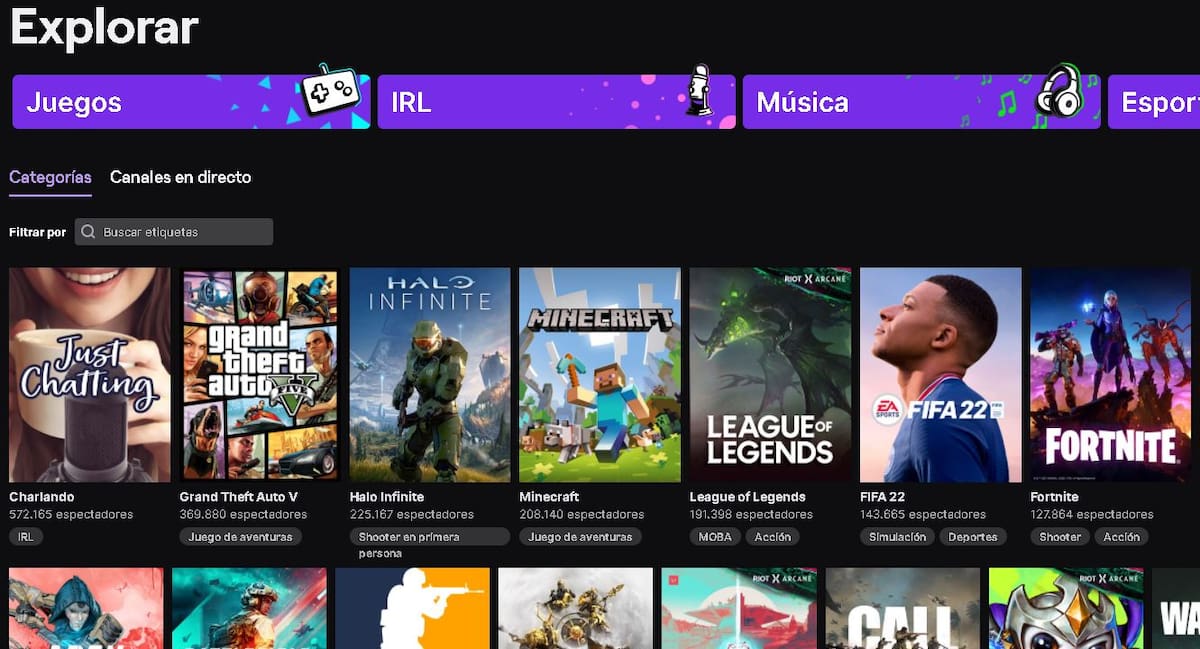Screen dimensions: 1200x649
Task: Open the Grand Theft Auto V cover
Action: (x=260, y=375)
